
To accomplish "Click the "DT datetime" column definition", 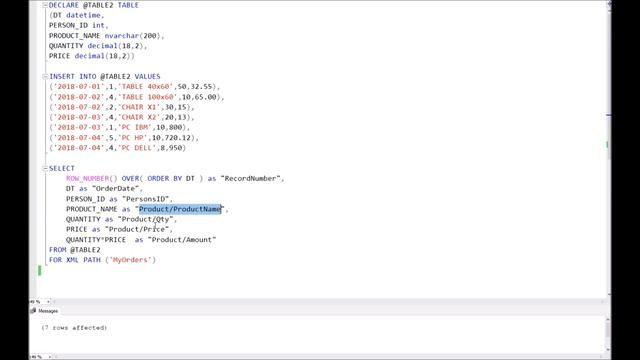I will tap(77, 15).
